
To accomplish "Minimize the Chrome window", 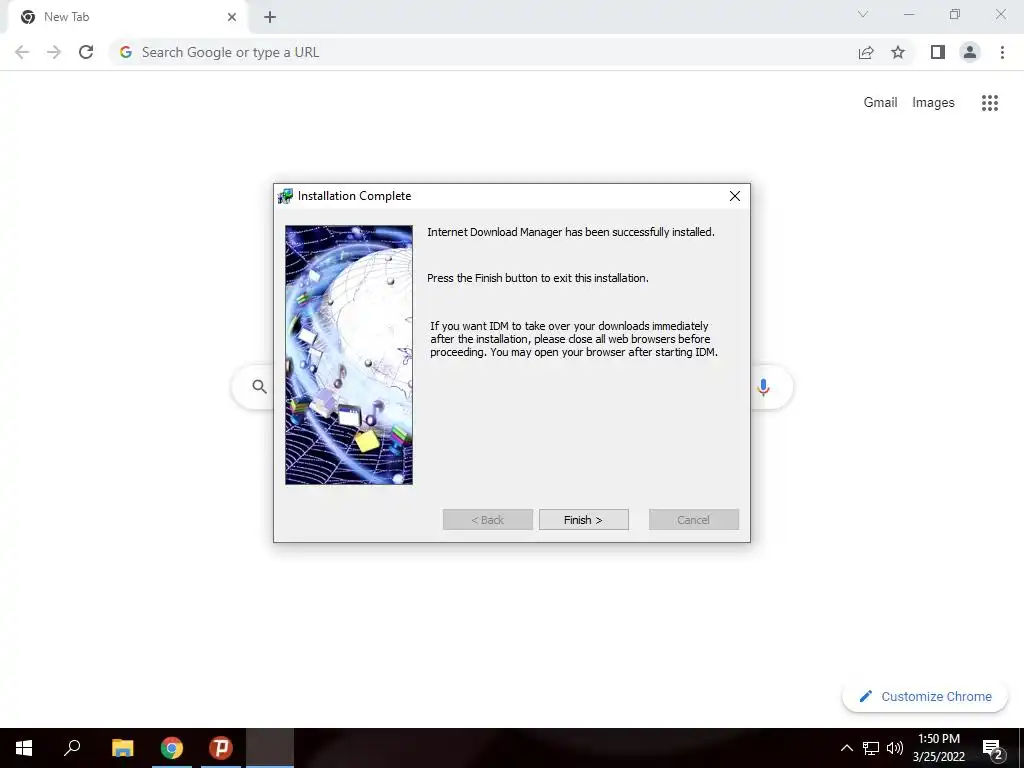I will 909,14.
